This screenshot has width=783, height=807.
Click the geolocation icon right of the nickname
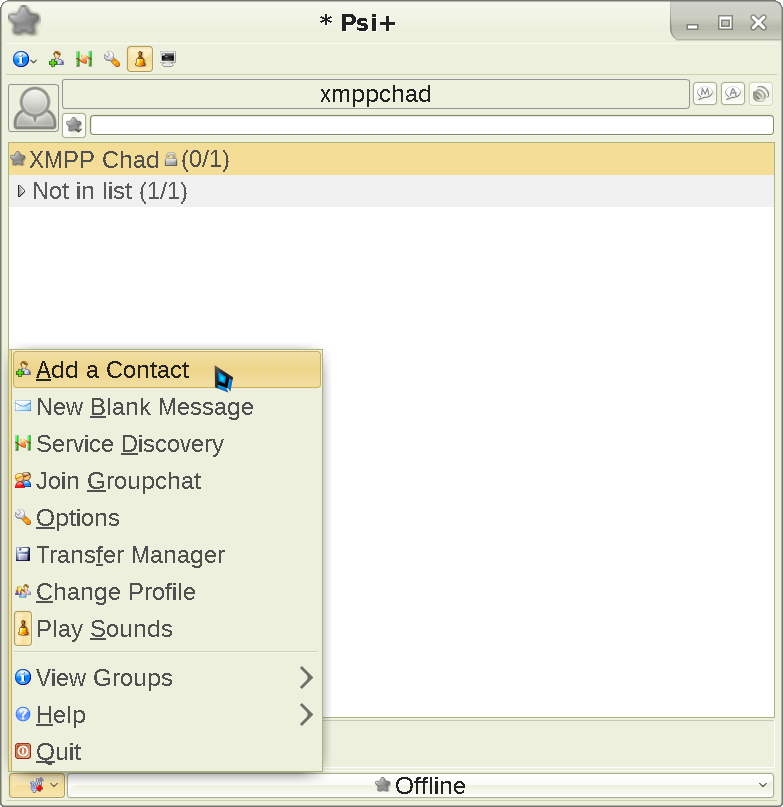point(761,94)
